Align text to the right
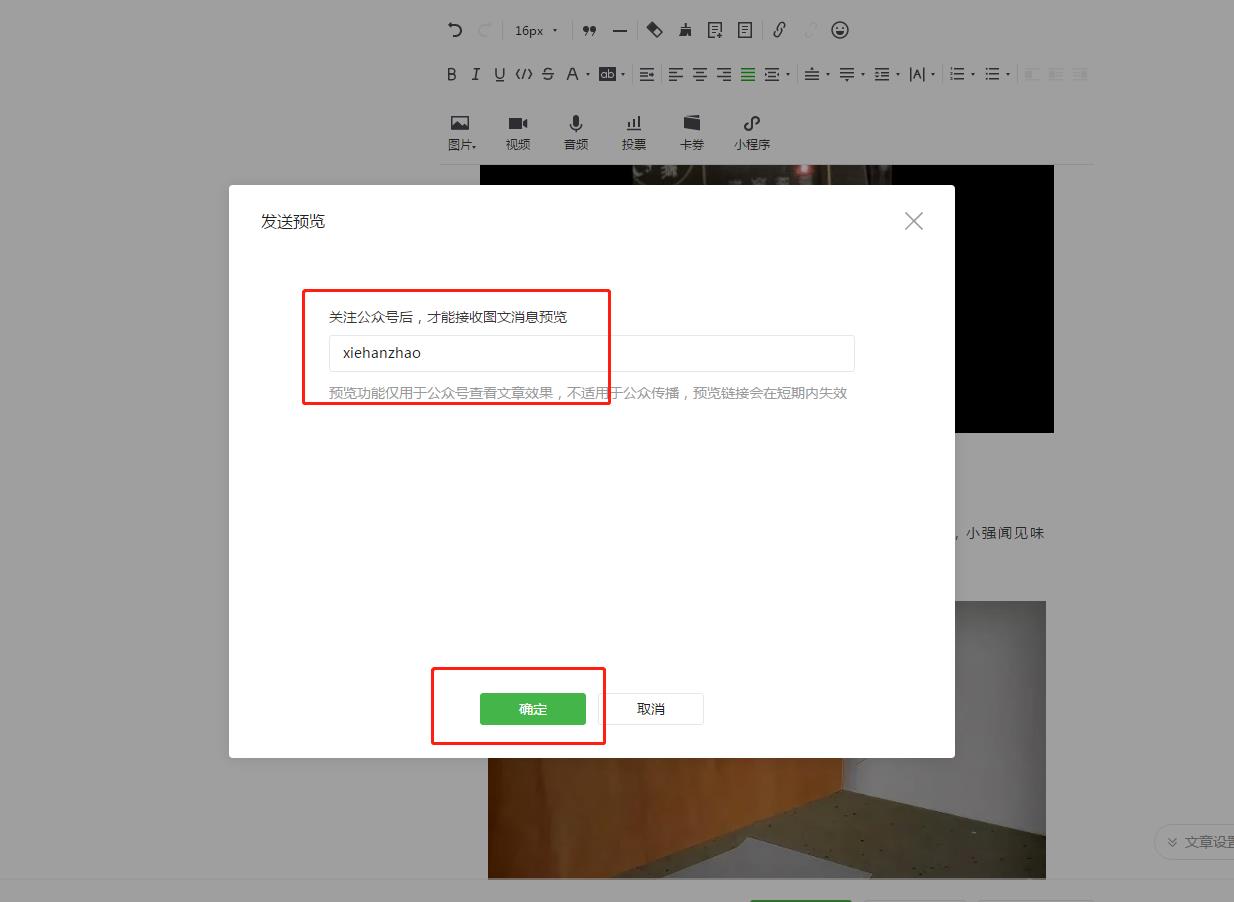This screenshot has width=1234, height=902. click(x=724, y=74)
